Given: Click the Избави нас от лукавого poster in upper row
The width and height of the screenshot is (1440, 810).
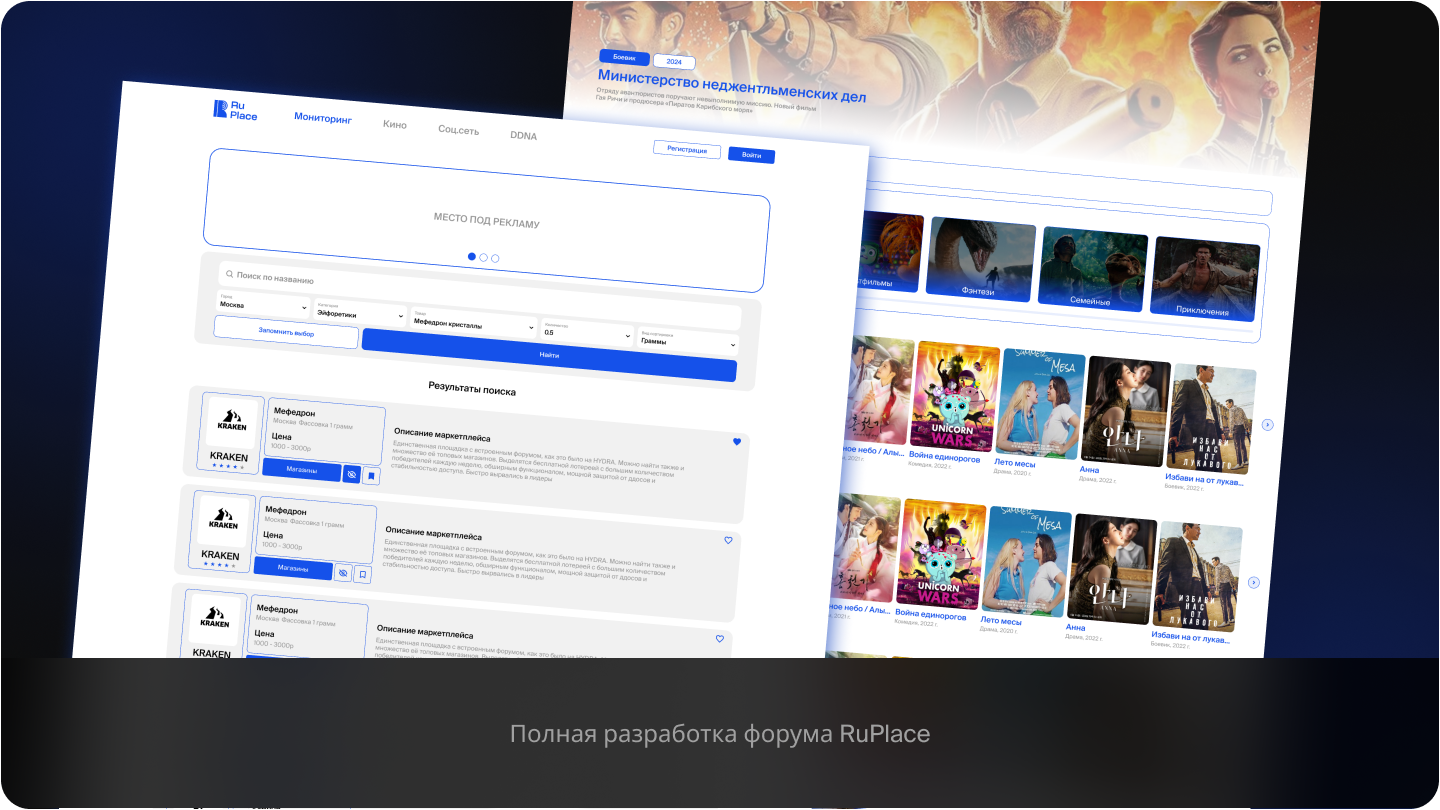Looking at the screenshot, I should pyautogui.click(x=1211, y=419).
